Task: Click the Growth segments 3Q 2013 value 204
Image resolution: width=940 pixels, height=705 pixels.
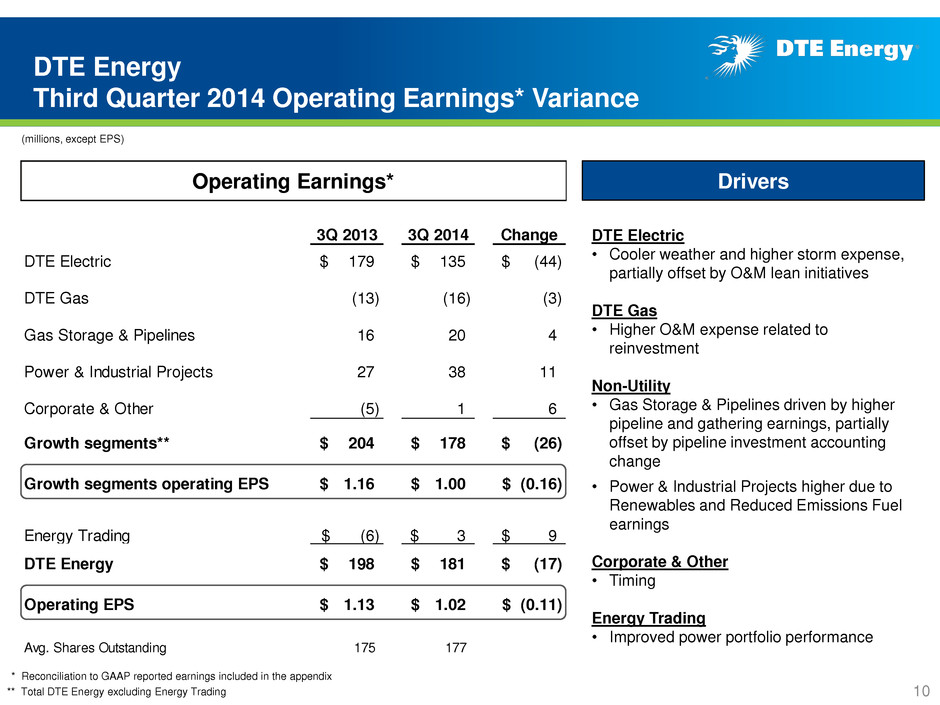Action: [361, 443]
